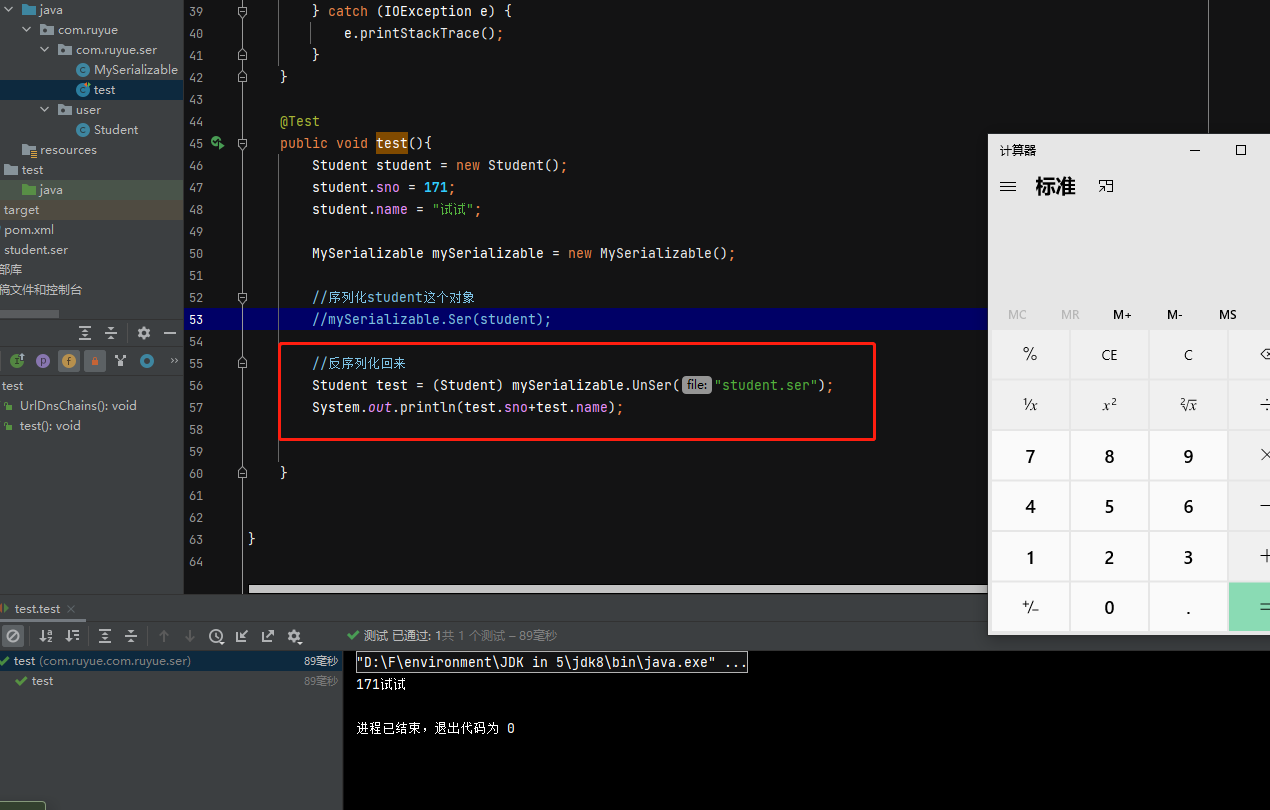The width and height of the screenshot is (1270, 810).
Task: Select UrlDnsChains() method in Structure list
Action: click(77, 405)
